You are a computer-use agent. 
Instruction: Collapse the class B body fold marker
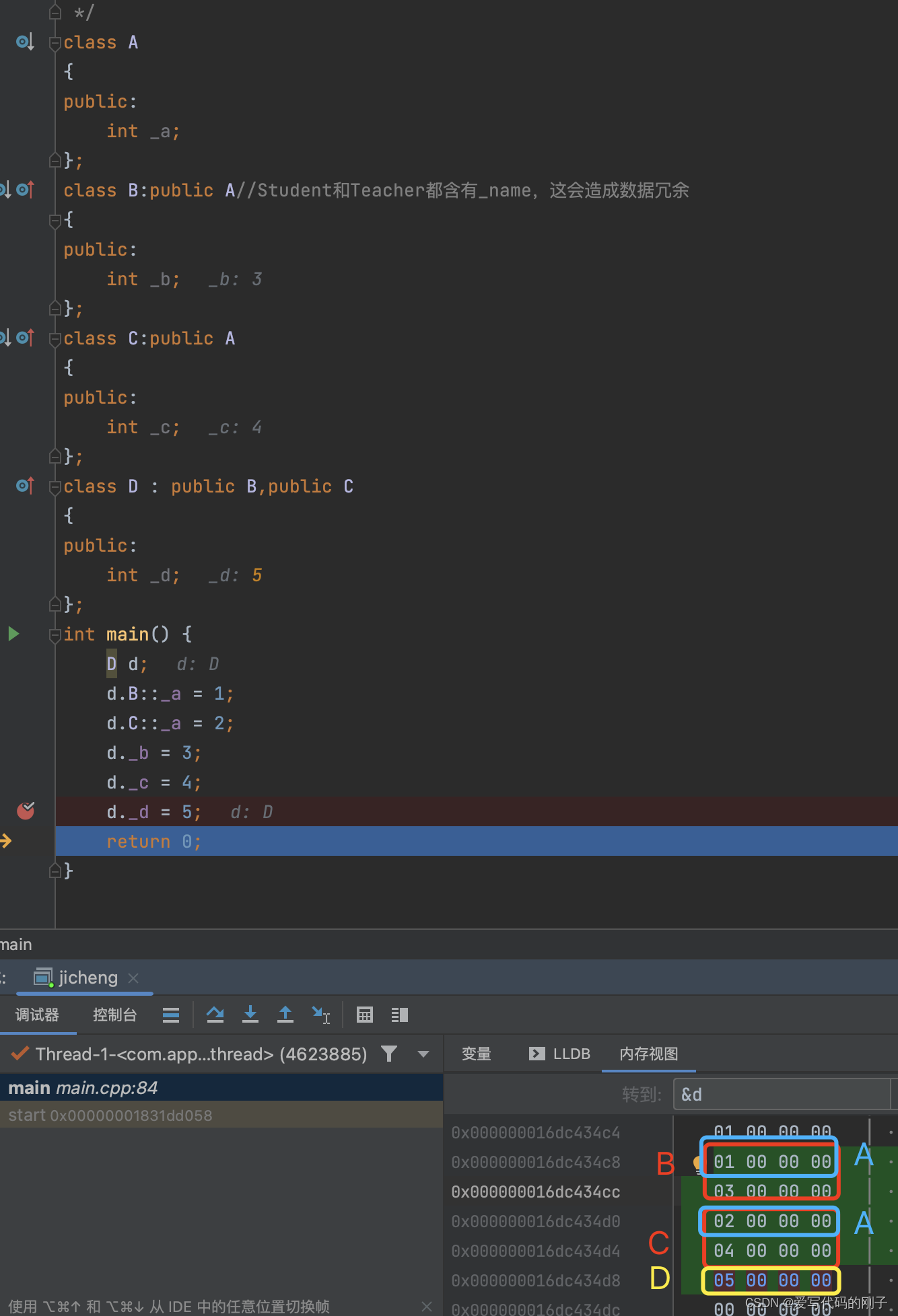pyautogui.click(x=55, y=221)
